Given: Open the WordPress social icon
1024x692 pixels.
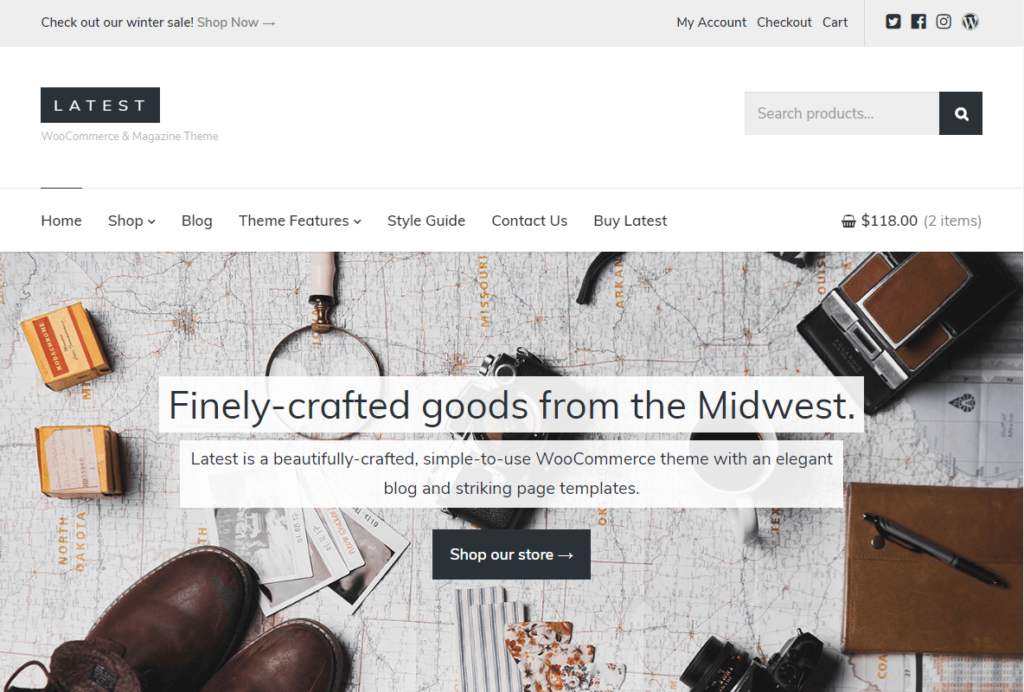Looking at the screenshot, I should click(x=970, y=22).
